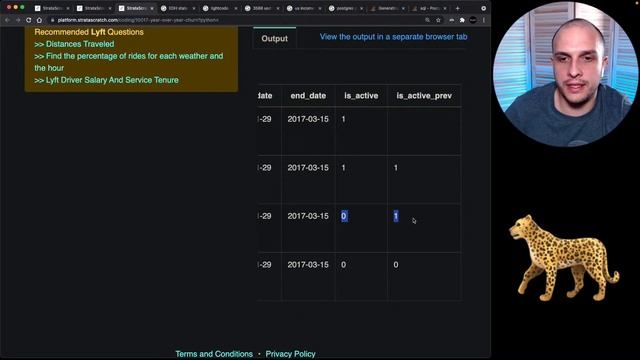Close the active StrataScratch tab

click(152, 8)
